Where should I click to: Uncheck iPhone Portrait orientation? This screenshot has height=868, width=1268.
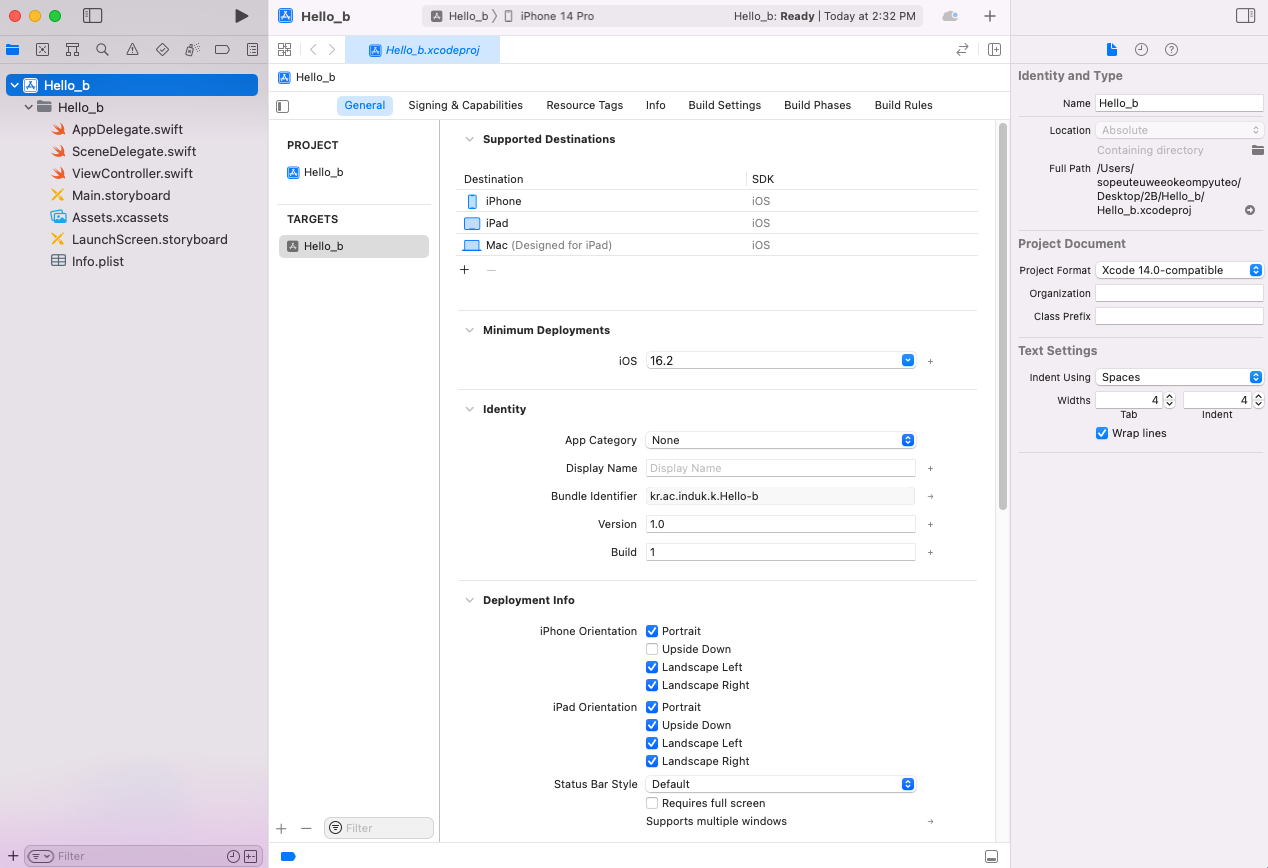coord(652,631)
